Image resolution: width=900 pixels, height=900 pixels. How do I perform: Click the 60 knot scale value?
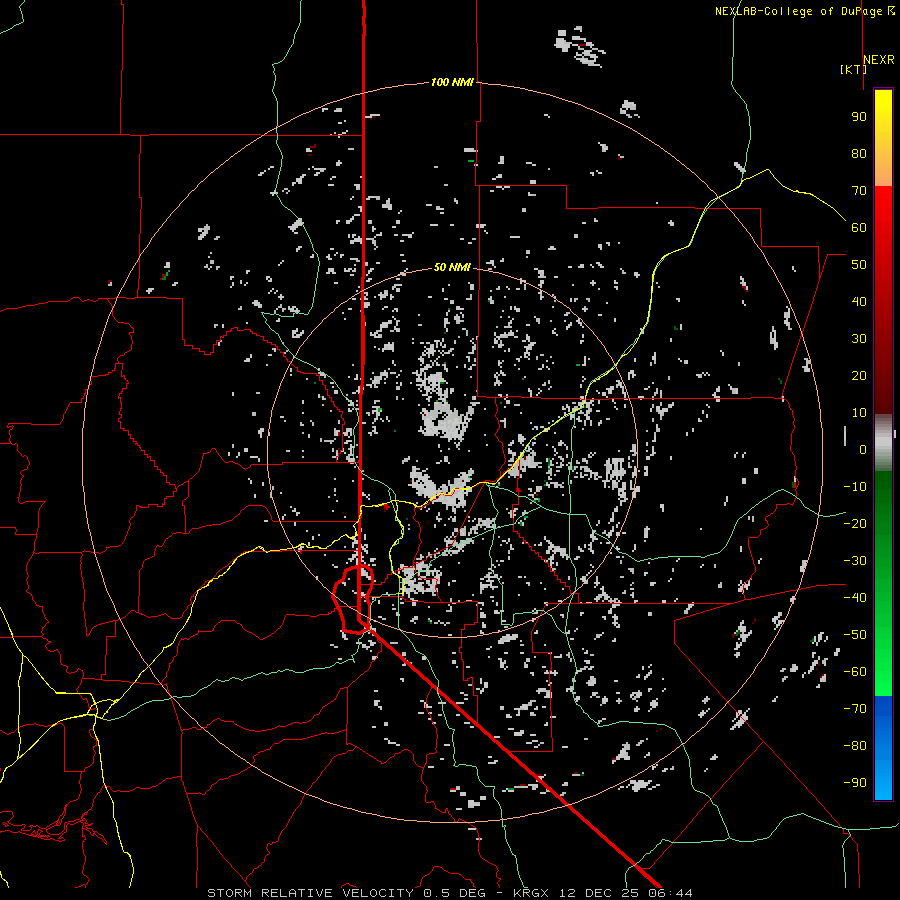click(x=859, y=227)
